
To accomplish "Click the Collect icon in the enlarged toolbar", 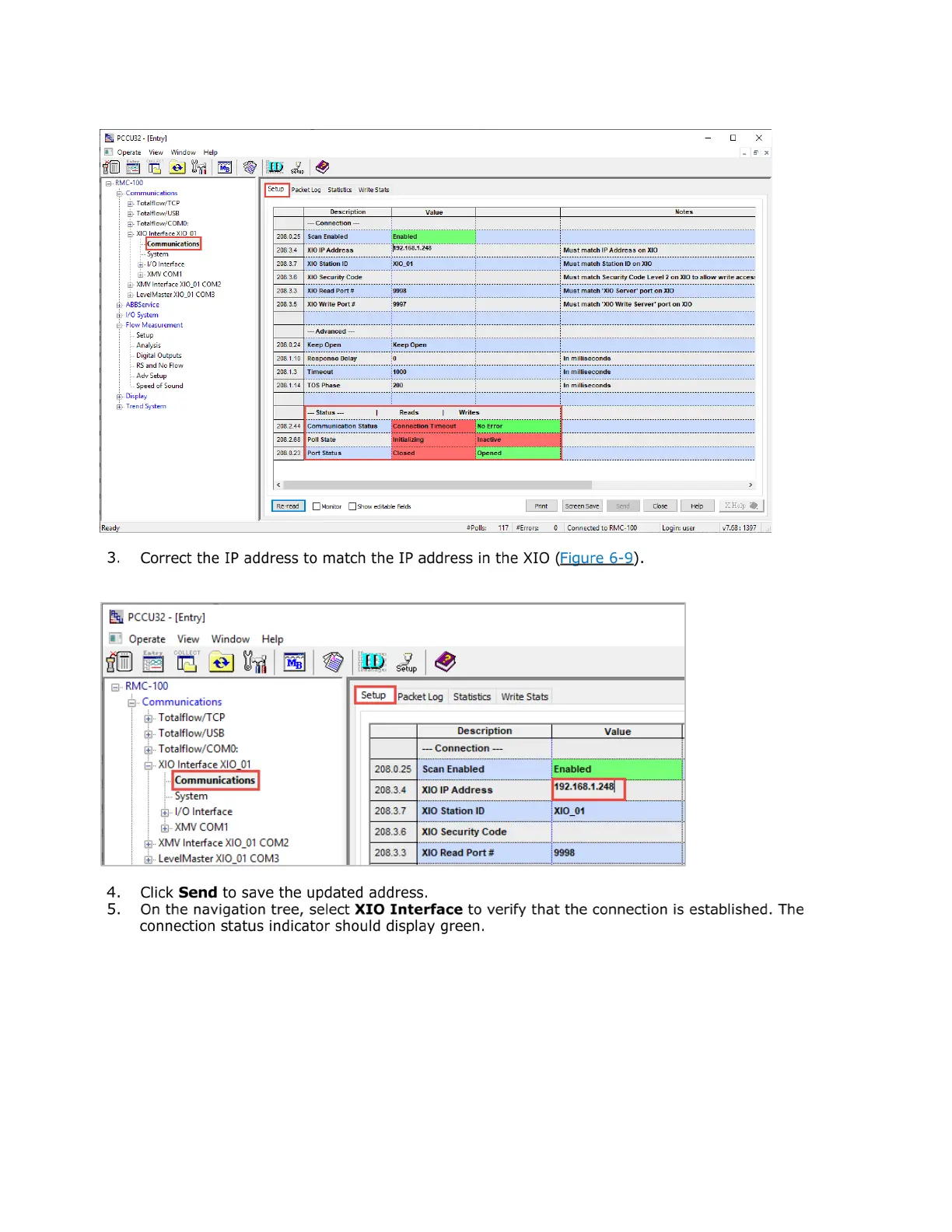I will click(x=187, y=662).
